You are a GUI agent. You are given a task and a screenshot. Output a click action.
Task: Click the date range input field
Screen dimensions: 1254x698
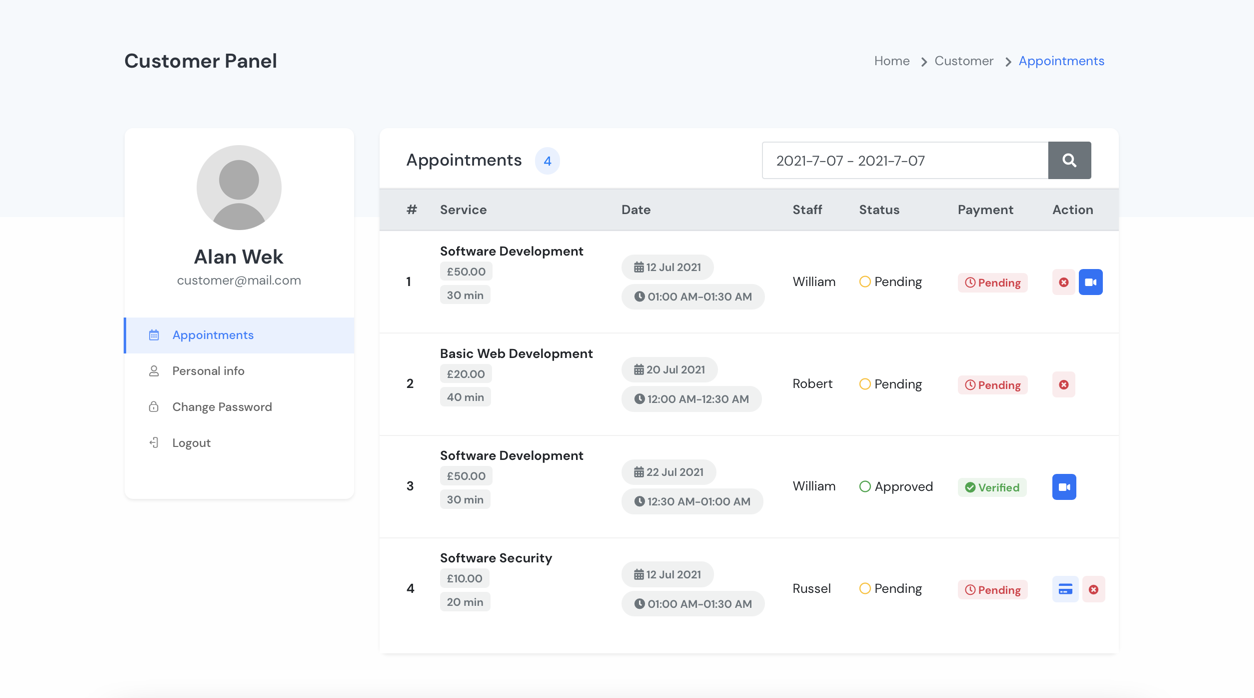[x=904, y=160]
